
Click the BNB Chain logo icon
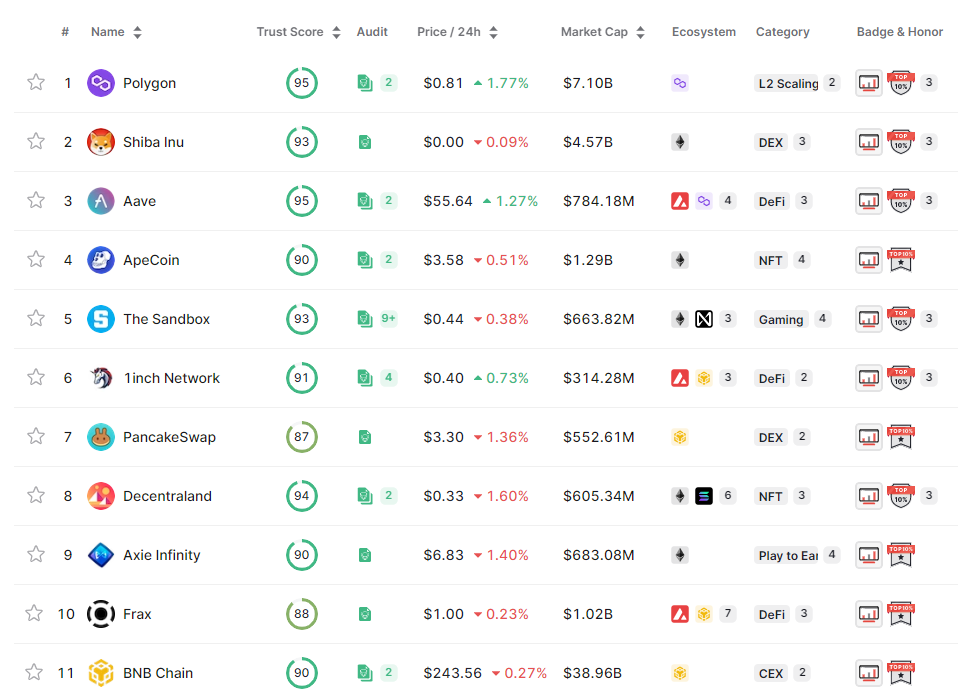point(101,672)
